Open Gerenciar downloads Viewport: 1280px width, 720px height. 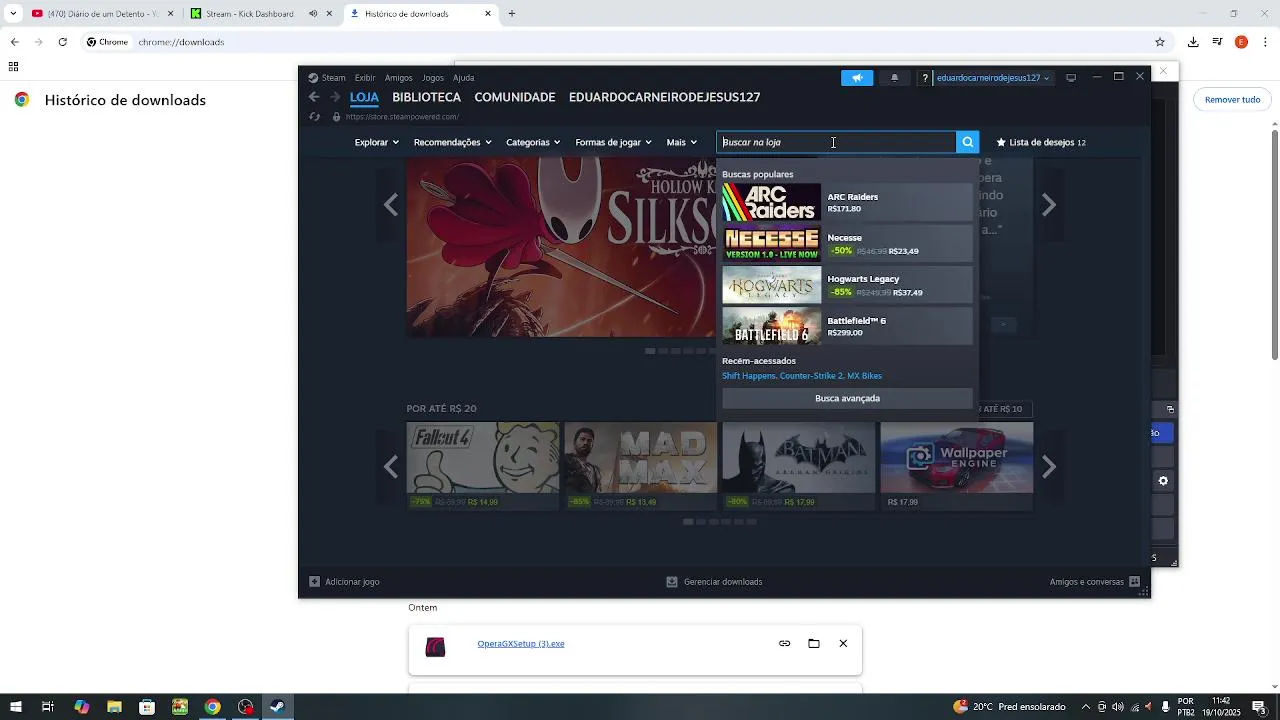[x=714, y=582]
